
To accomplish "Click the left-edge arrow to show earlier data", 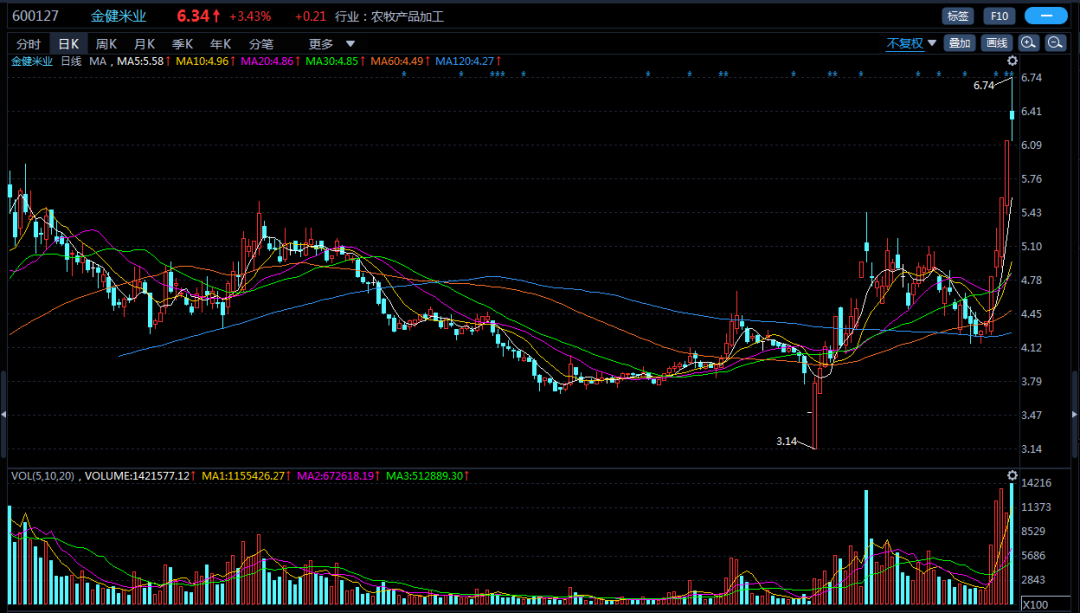I will click(x=3, y=414).
